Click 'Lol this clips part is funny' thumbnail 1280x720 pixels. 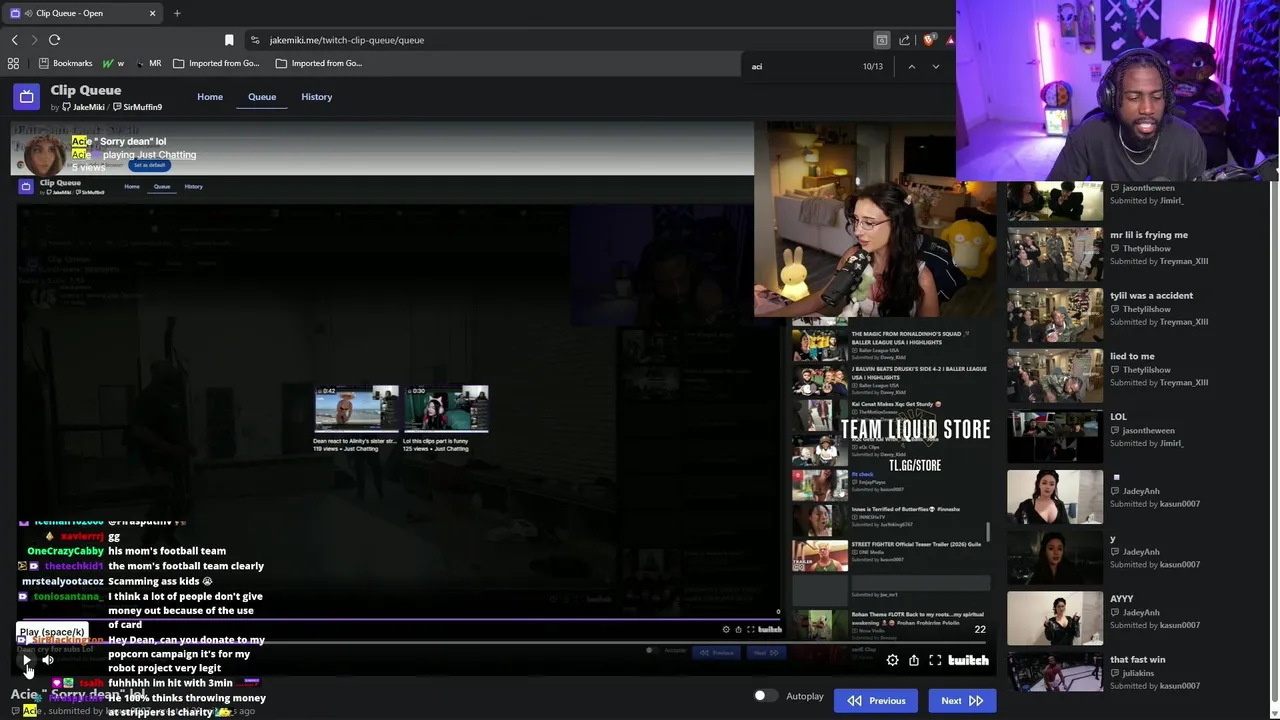tap(446, 409)
